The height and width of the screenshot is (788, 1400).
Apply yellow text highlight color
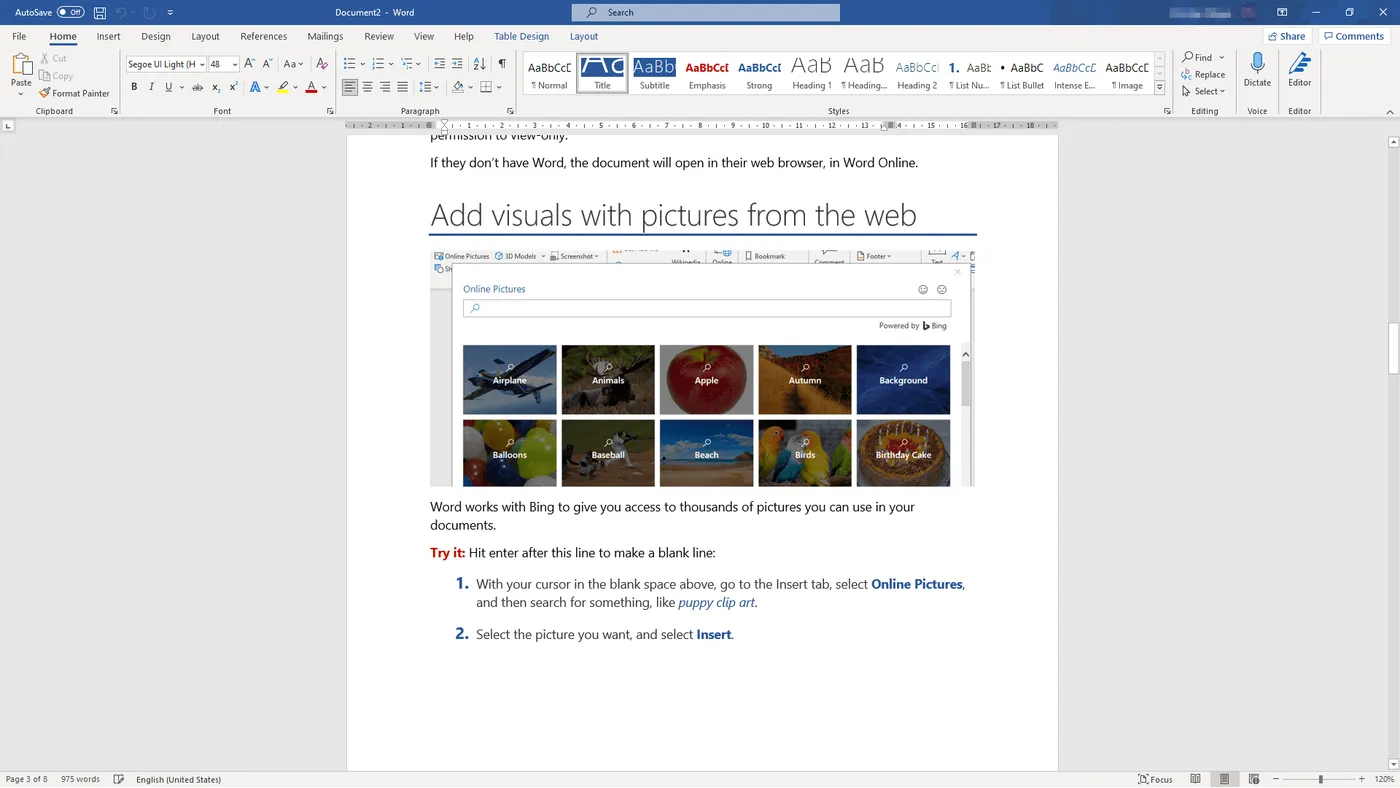[283, 87]
